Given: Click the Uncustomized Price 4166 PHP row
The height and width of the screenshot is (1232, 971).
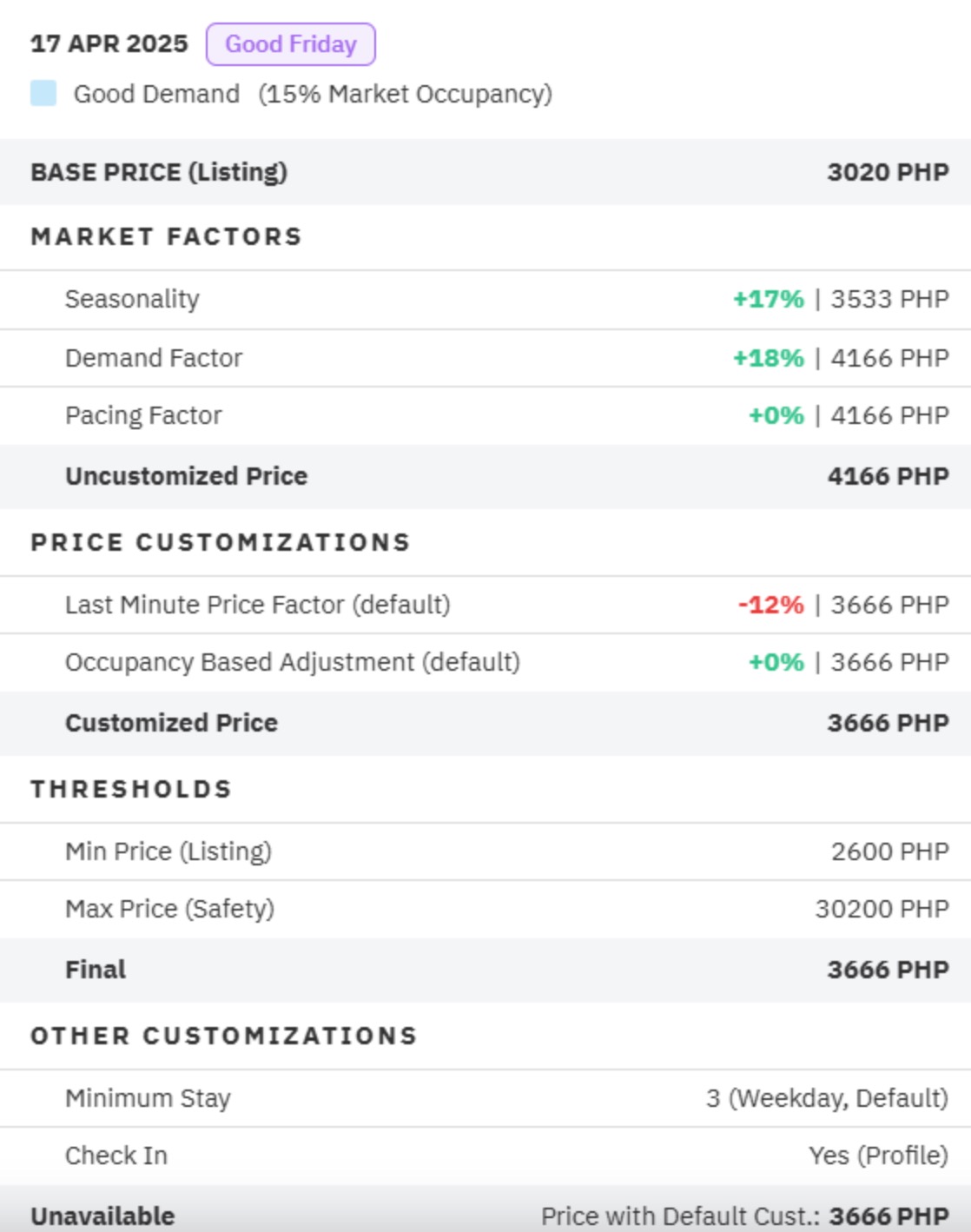Looking at the screenshot, I should (485, 476).
